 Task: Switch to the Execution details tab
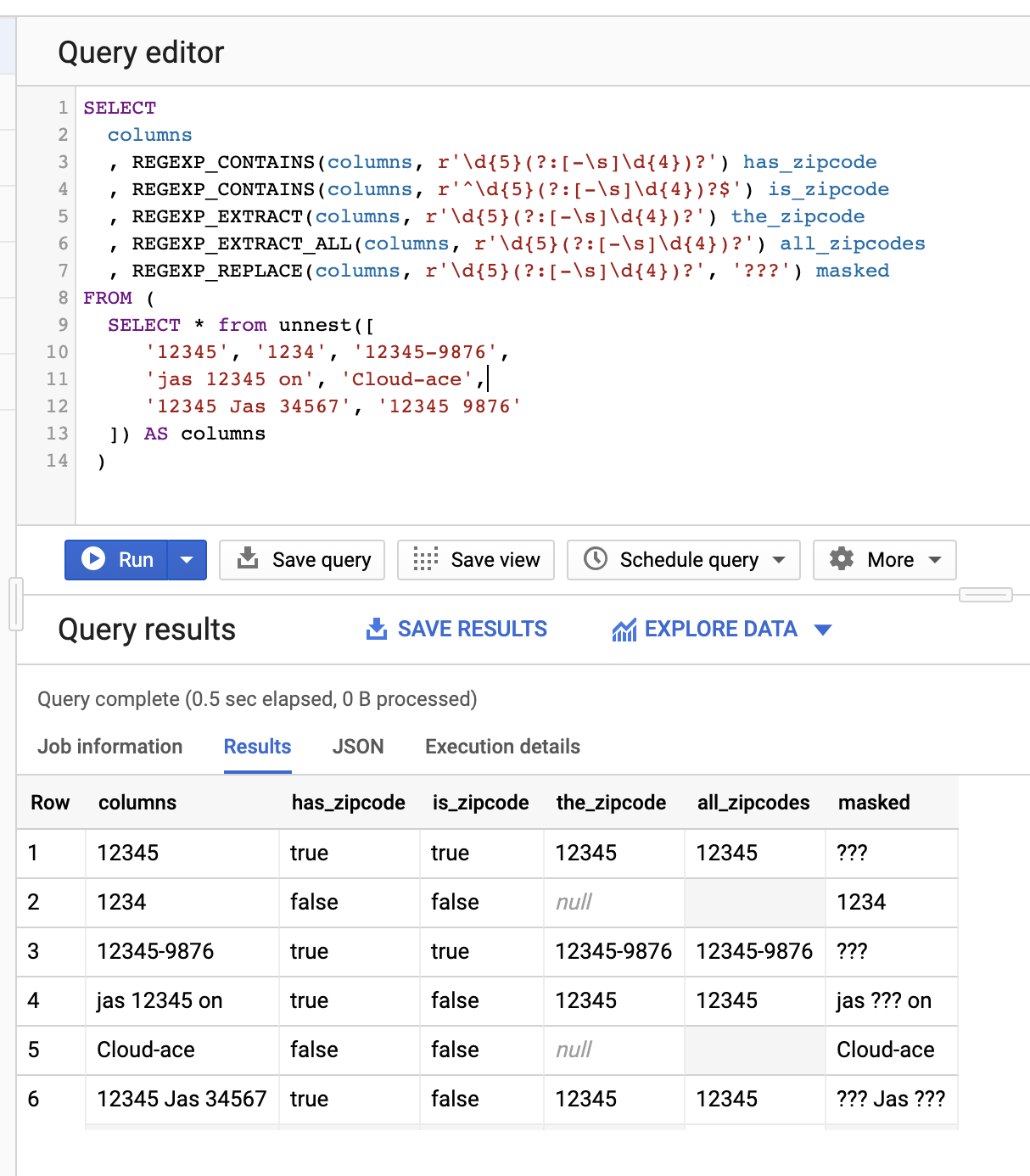(x=501, y=747)
